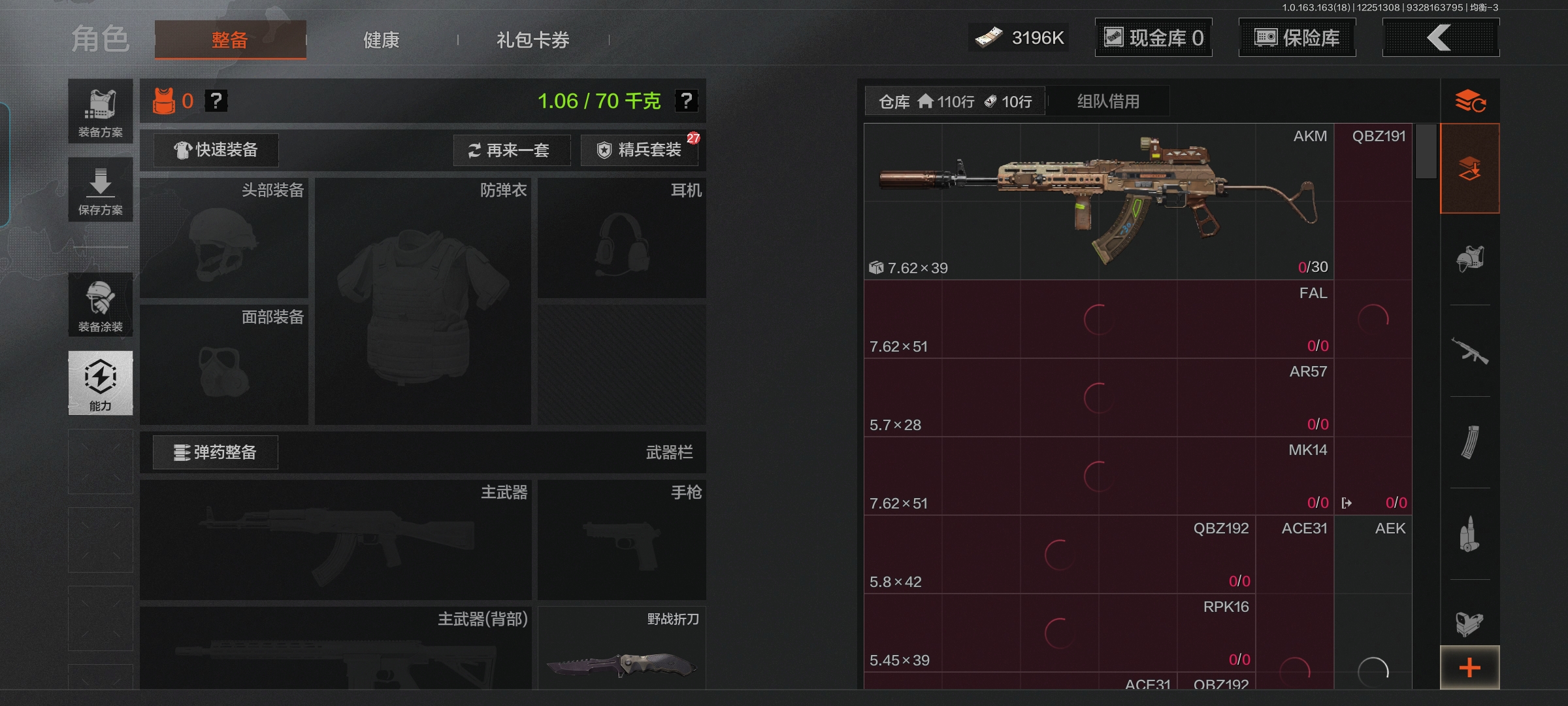Image resolution: width=1568 pixels, height=706 pixels.
Task: Click the orange stack sort icon
Action: (1470, 101)
